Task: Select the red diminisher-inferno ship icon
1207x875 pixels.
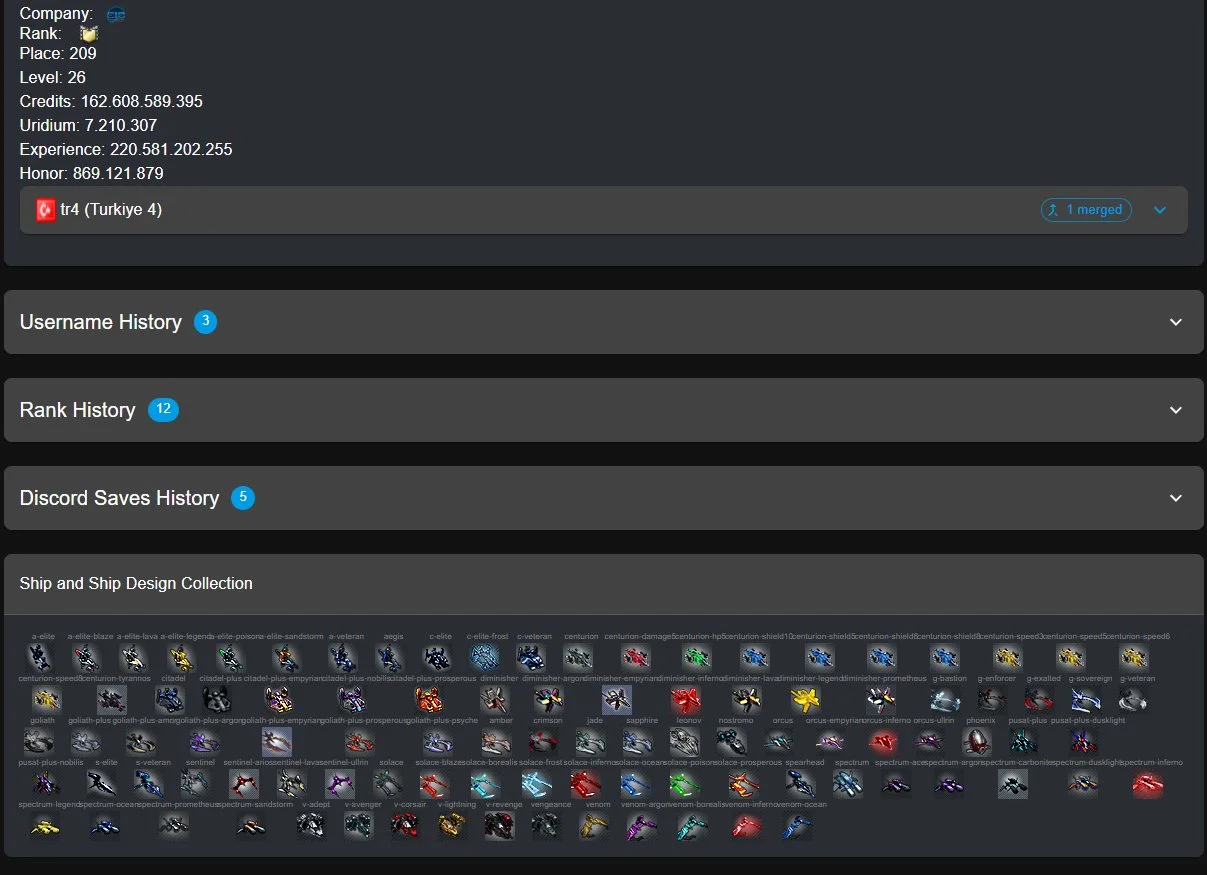Action: click(685, 699)
